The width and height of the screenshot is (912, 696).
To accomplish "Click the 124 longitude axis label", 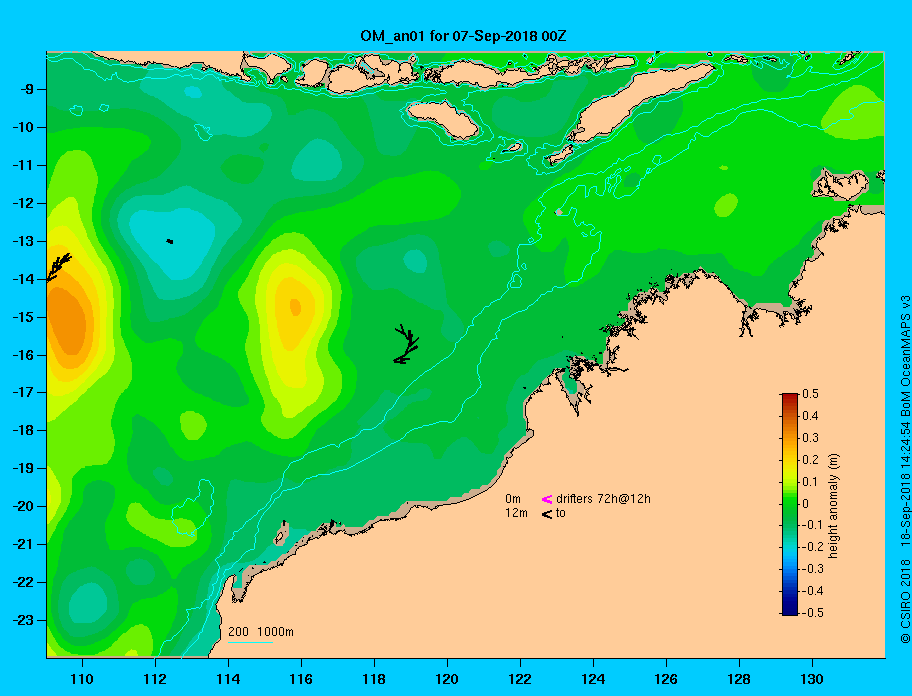I will [x=593, y=679].
